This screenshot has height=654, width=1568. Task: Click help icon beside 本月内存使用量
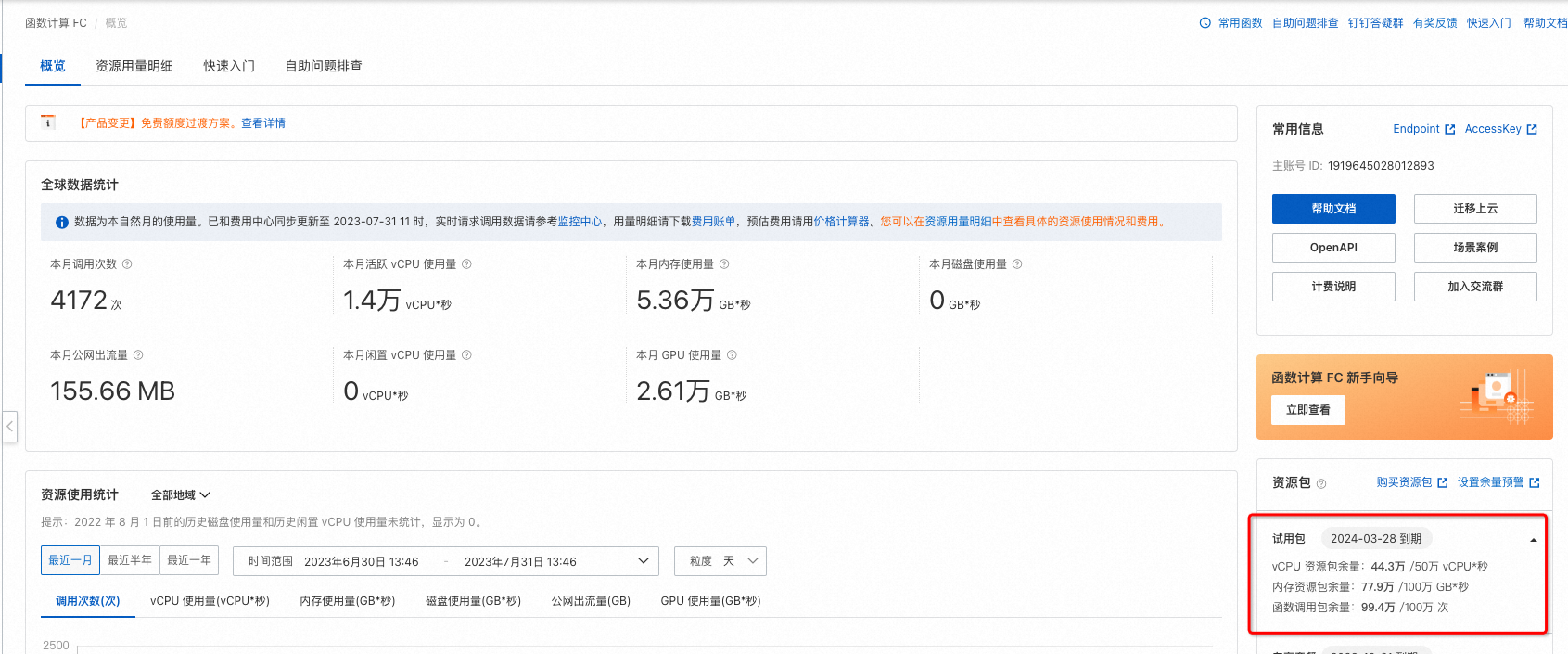(724, 264)
